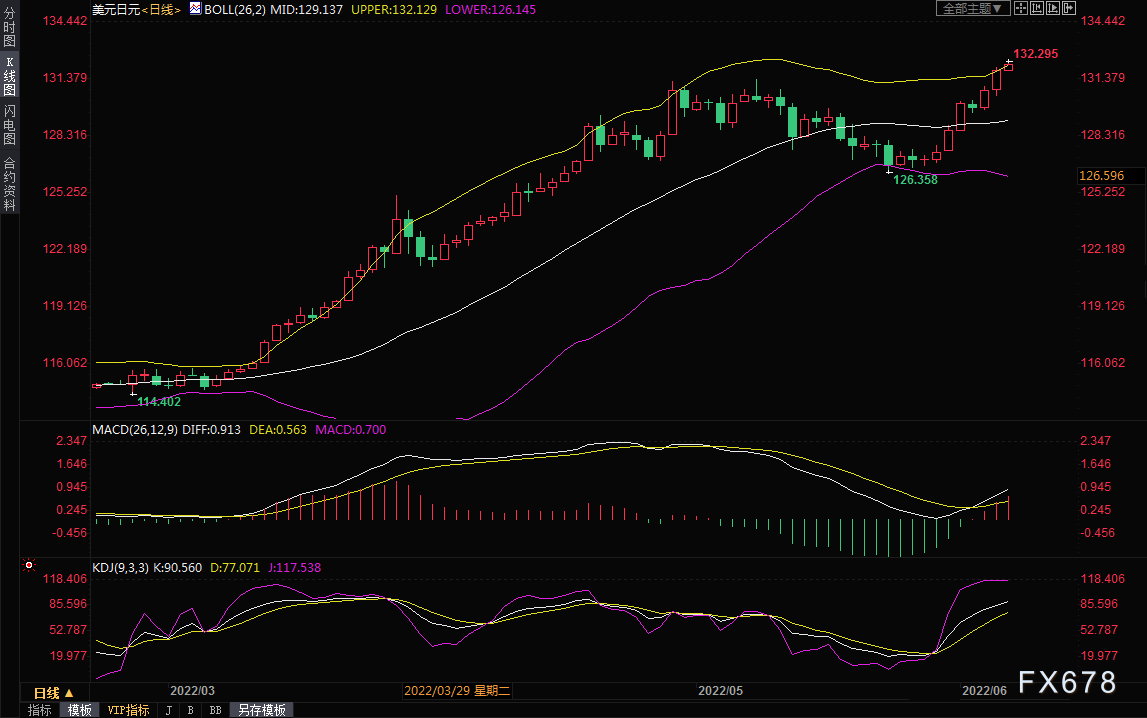Viewport: 1147px width, 718px height.
Task: Click the 日线 label in chart title
Action: pyautogui.click(x=161, y=10)
